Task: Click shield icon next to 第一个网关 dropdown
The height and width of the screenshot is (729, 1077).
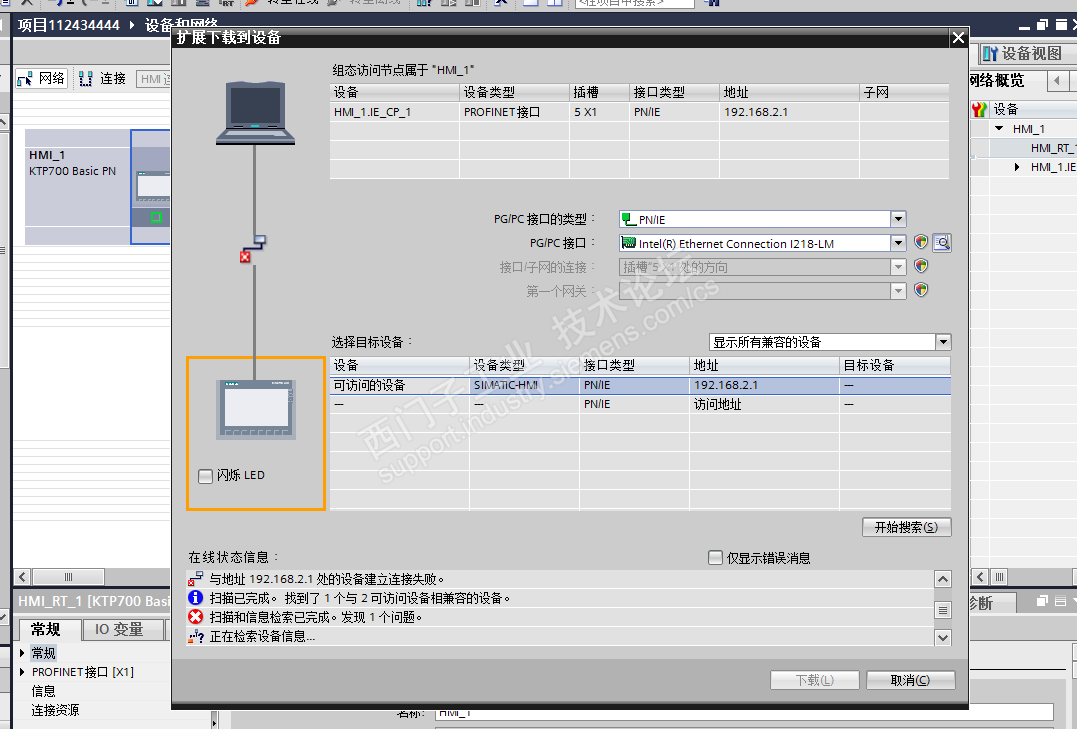Action: (x=921, y=290)
